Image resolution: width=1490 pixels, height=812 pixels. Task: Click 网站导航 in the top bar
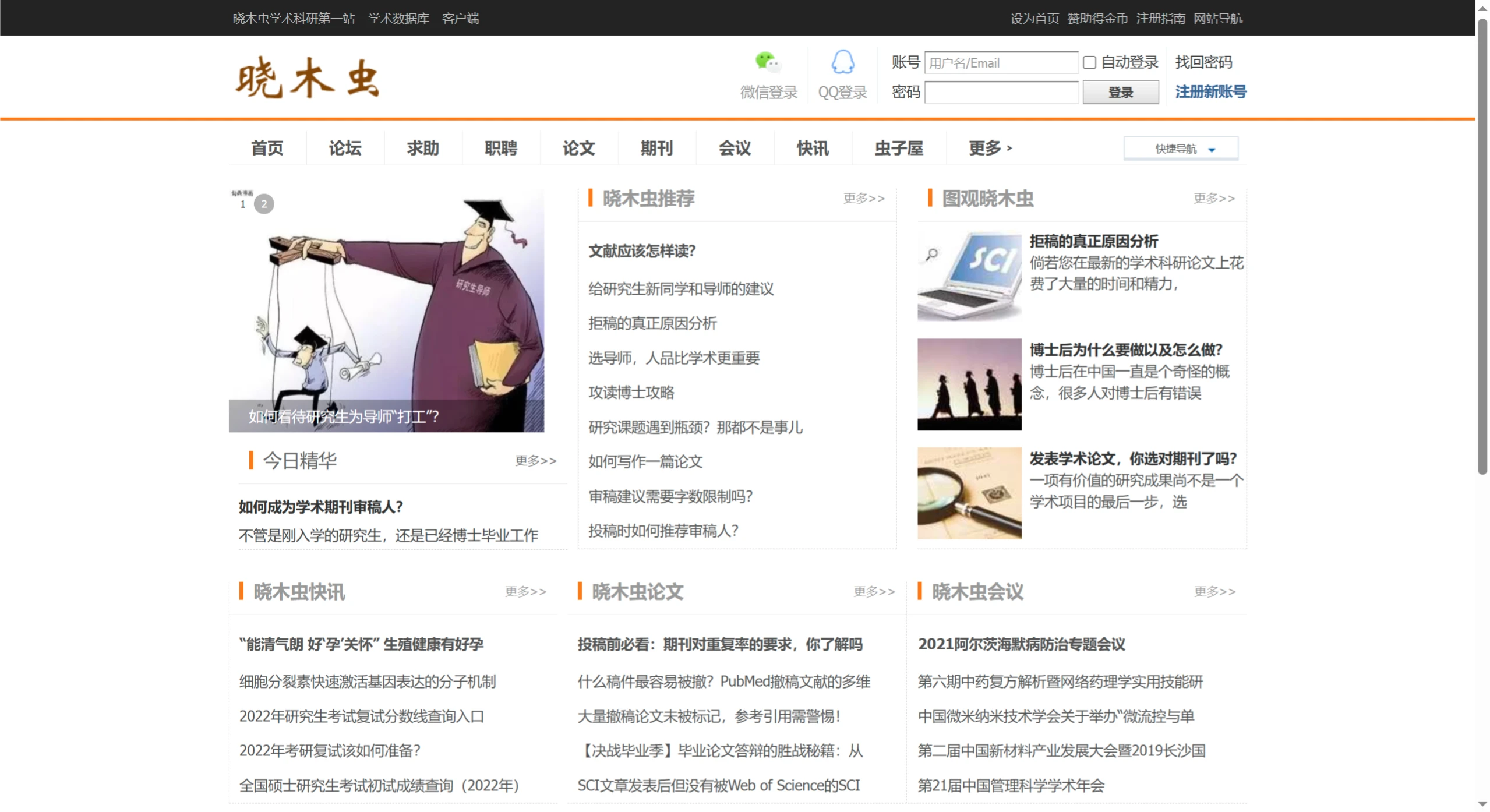pos(1217,18)
